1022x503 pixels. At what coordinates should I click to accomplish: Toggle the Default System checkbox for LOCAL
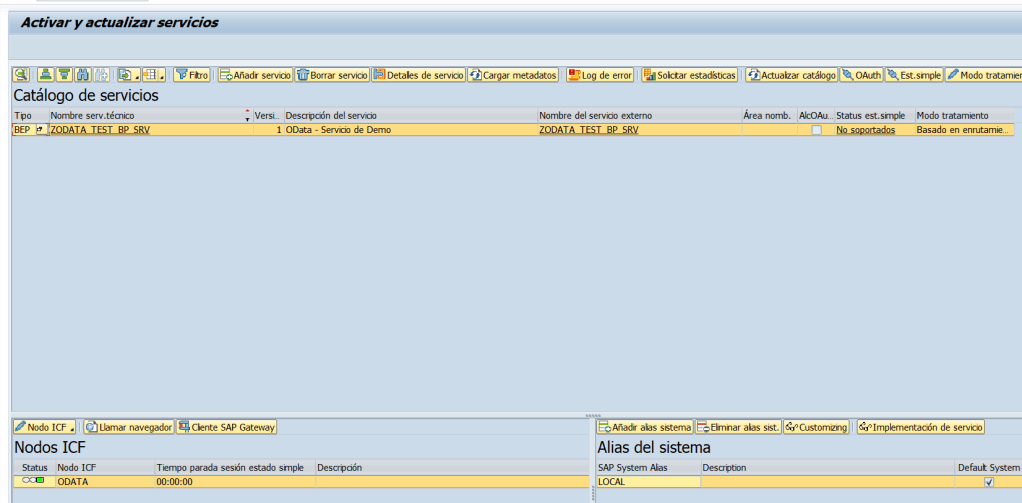[x=989, y=482]
